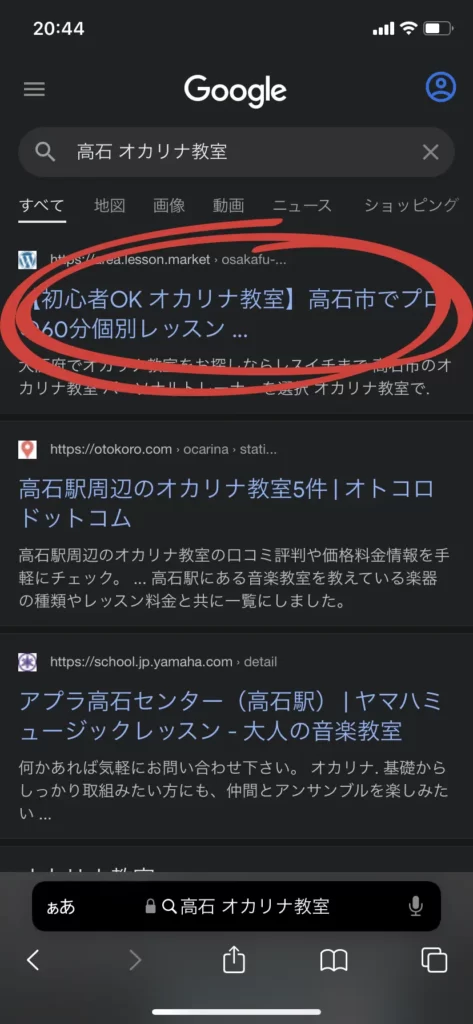The width and height of the screenshot is (473, 1024).
Task: Select the 動画 tab
Action: click(229, 206)
